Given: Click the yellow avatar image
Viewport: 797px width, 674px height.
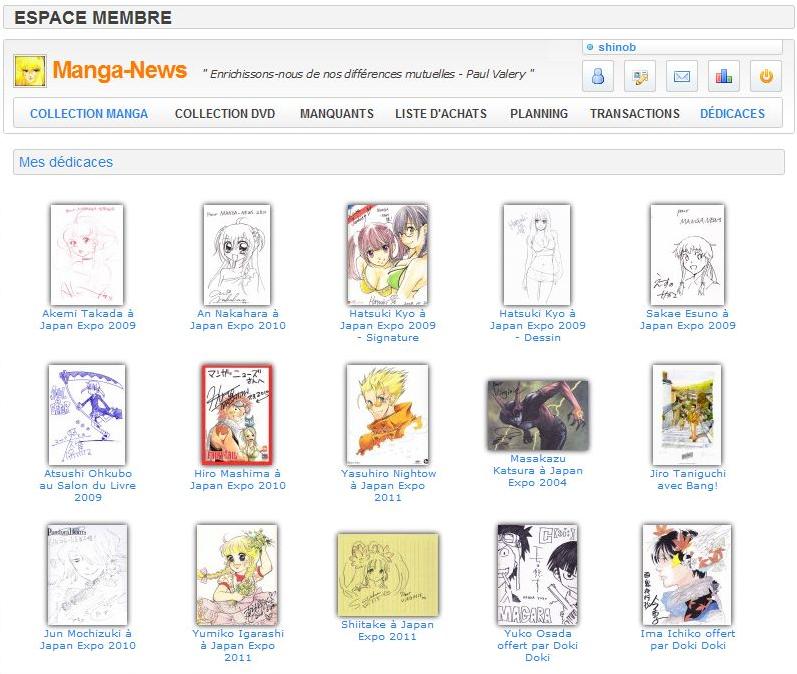Looking at the screenshot, I should click(x=30, y=71).
